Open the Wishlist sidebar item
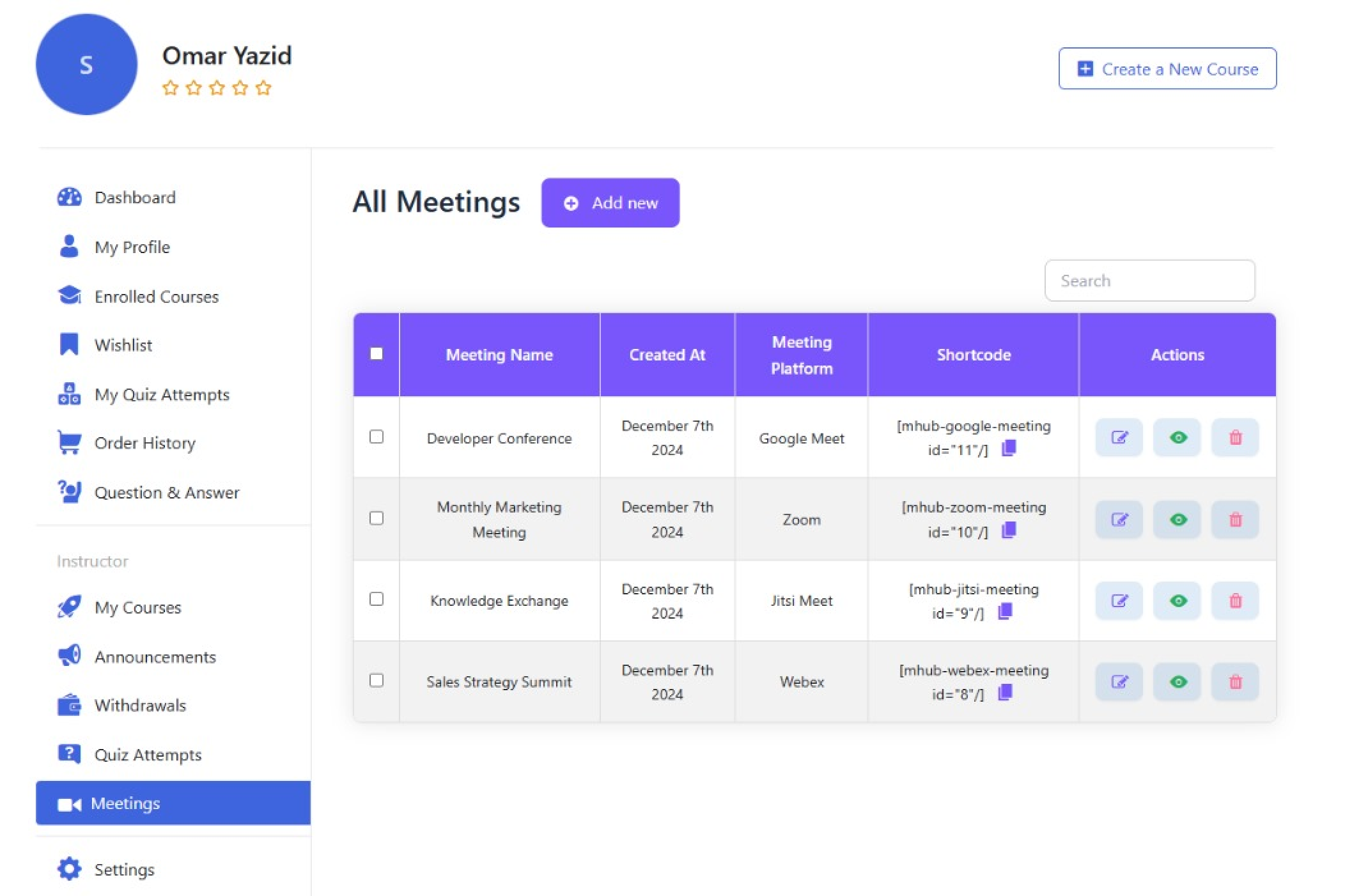 [105, 345]
